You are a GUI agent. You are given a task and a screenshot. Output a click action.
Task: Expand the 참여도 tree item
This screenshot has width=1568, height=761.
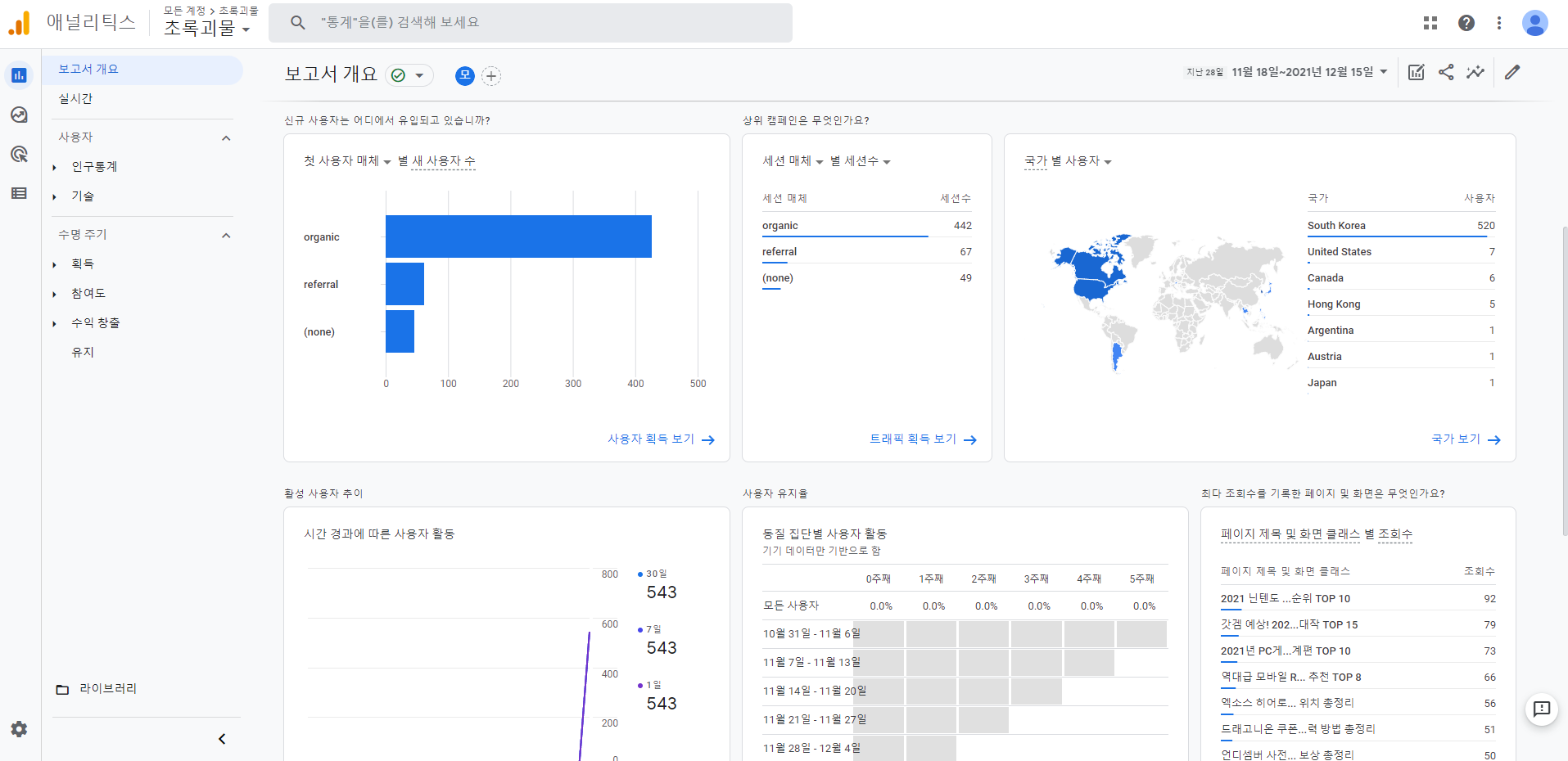click(55, 295)
